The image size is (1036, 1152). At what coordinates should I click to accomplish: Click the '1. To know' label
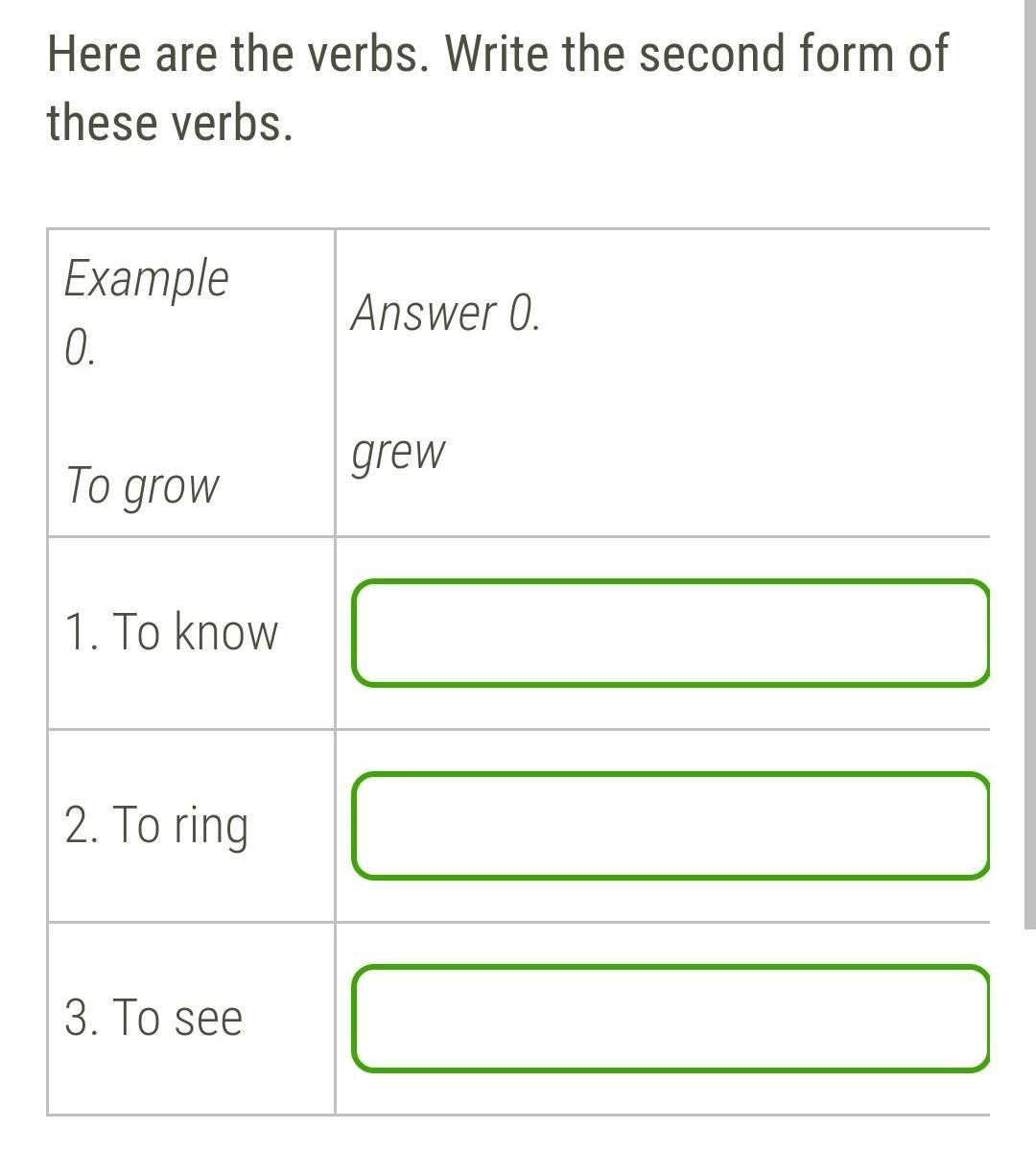171,633
